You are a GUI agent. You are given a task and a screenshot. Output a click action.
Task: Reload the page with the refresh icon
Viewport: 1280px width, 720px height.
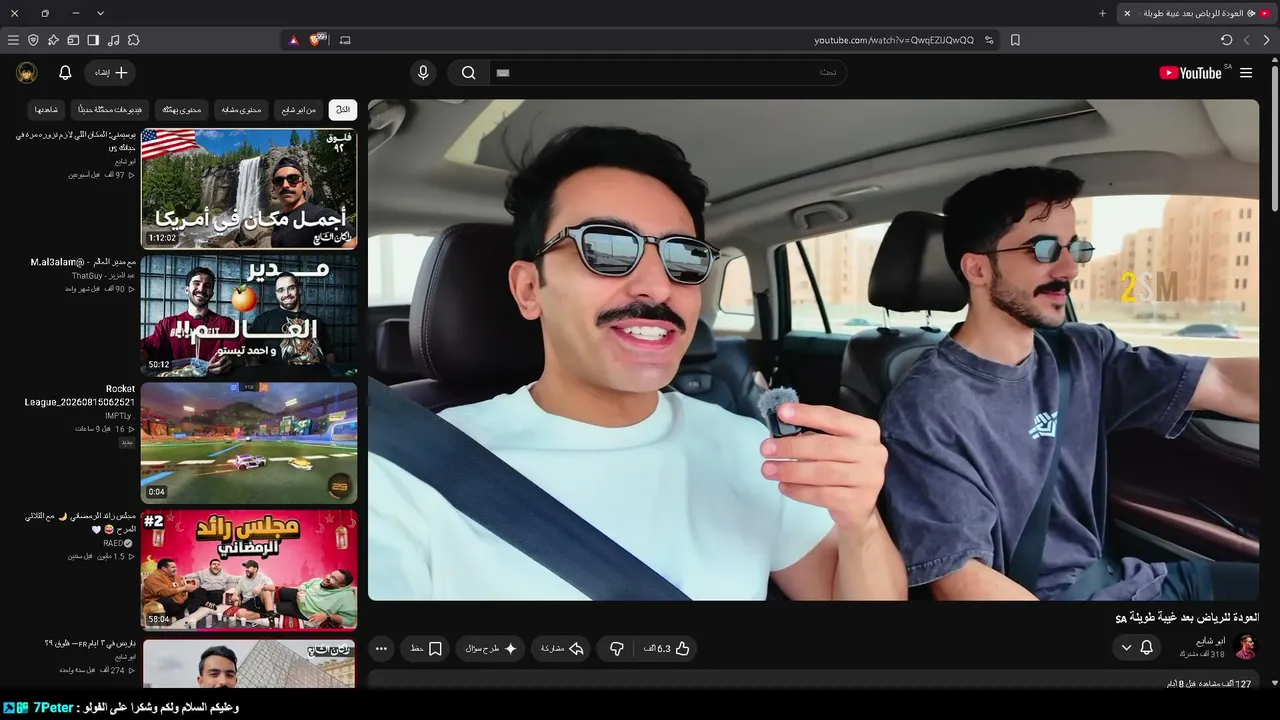click(1226, 40)
